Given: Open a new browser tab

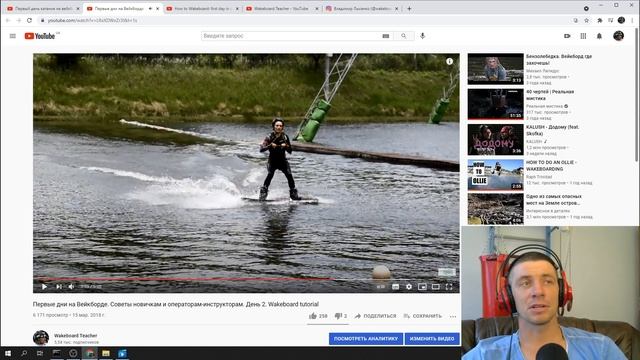Looking at the screenshot, I should (x=409, y=8).
